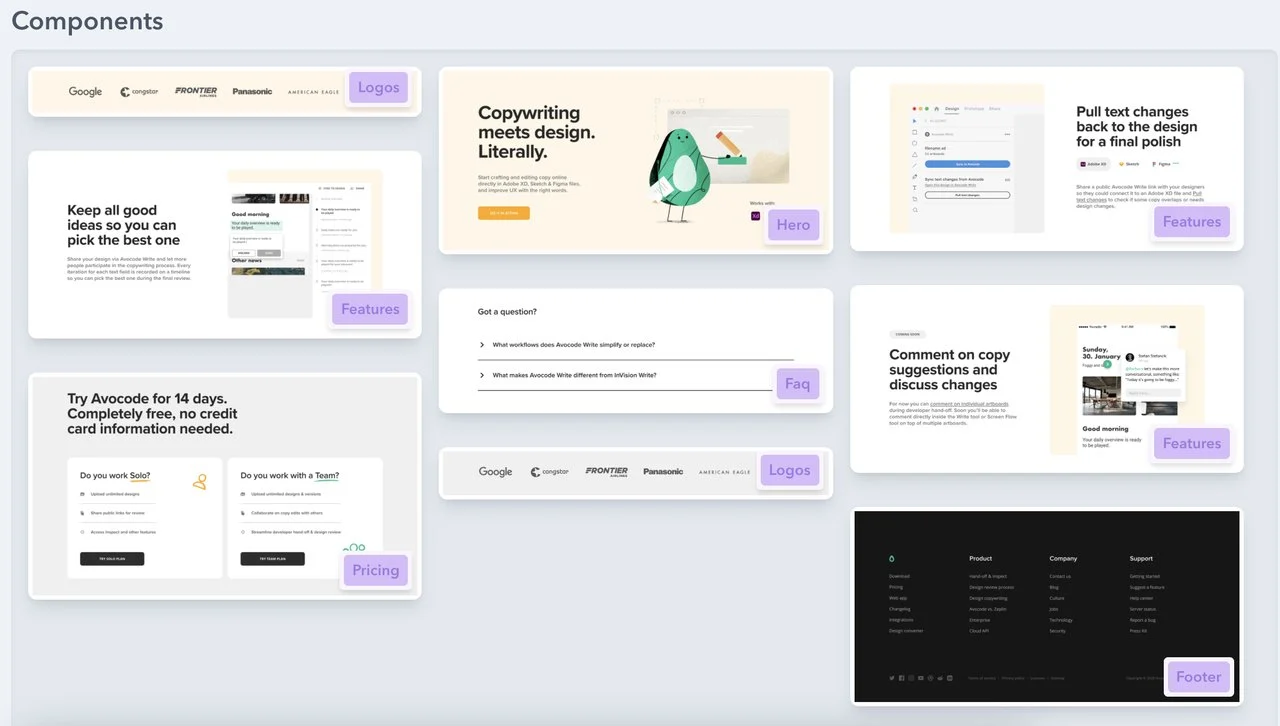
Task: Click the congstar logo in the gray Logos card
Action: 549,472
